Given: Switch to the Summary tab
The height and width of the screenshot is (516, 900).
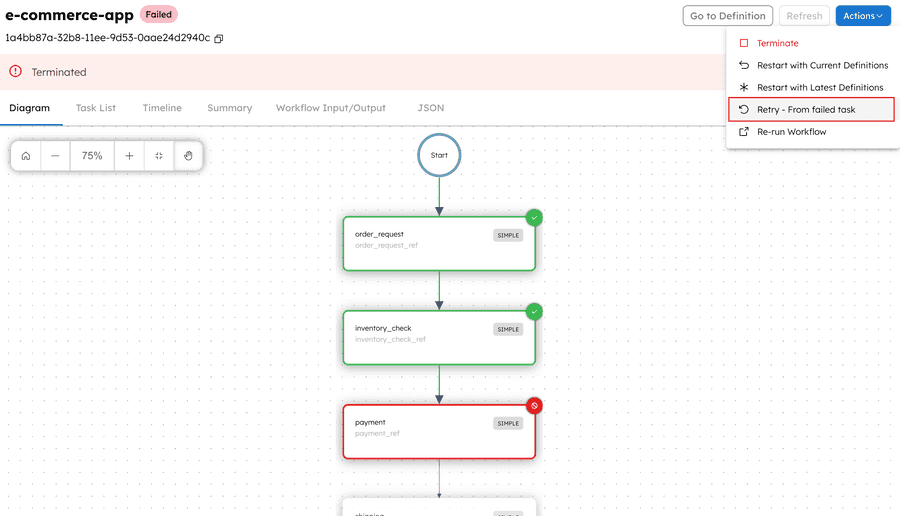Looking at the screenshot, I should pyautogui.click(x=230, y=108).
